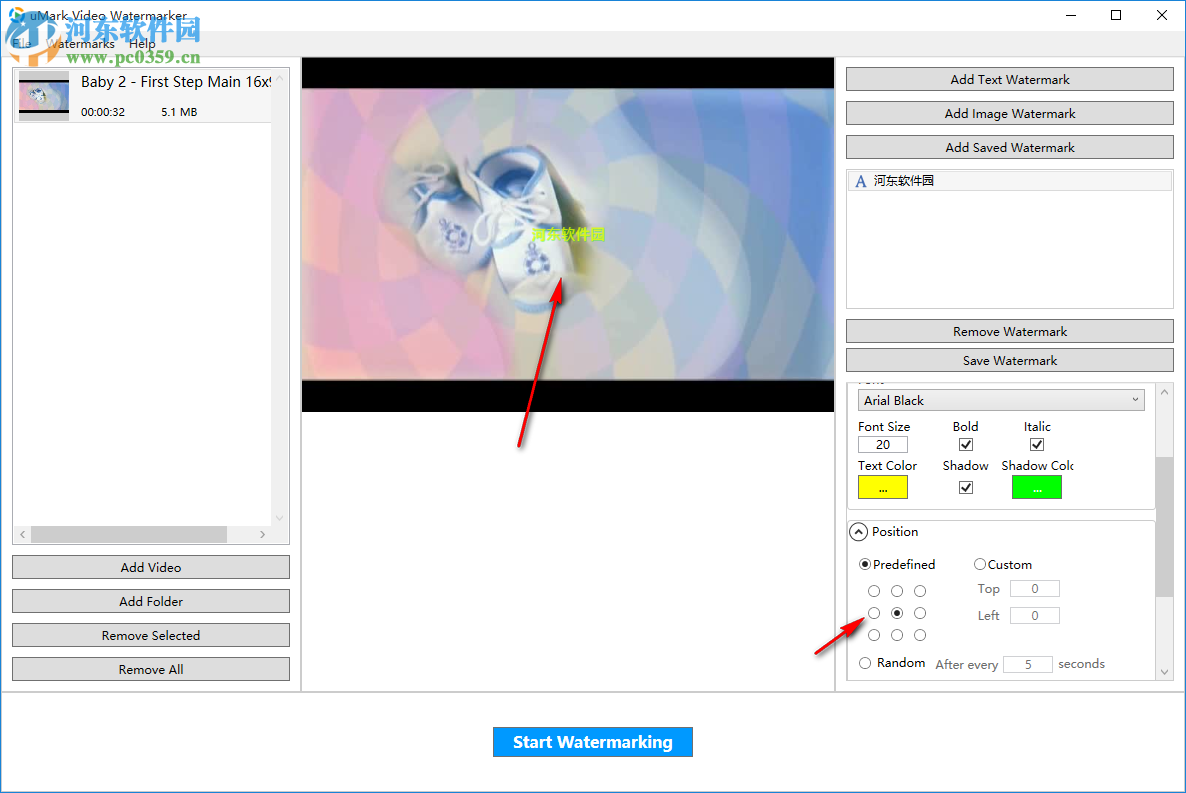Collapse the Position section
The height and width of the screenshot is (793, 1186).
(x=858, y=531)
